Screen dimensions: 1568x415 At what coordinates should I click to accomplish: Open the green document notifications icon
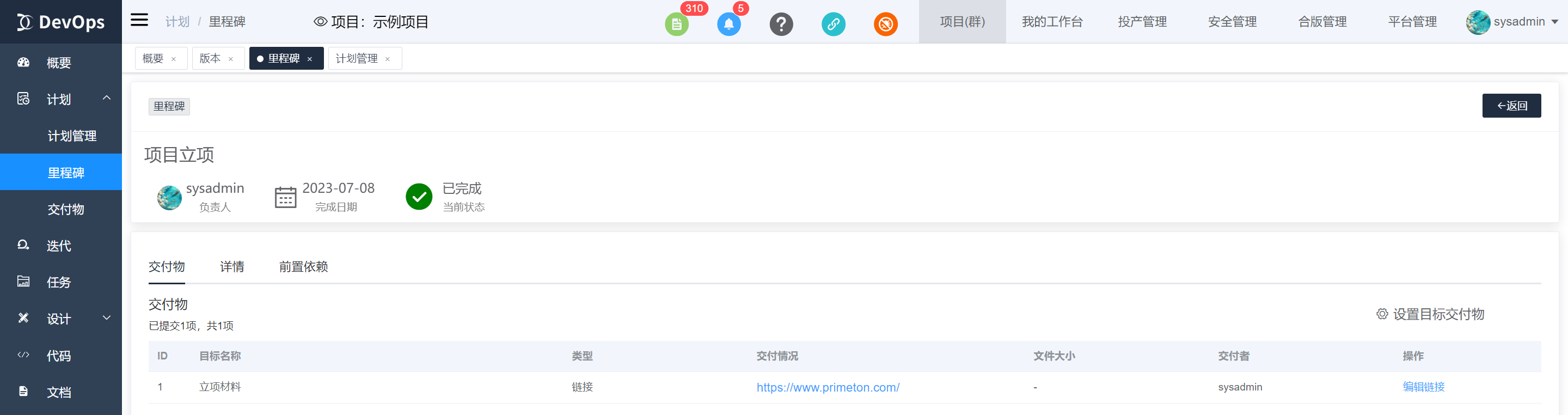point(676,25)
